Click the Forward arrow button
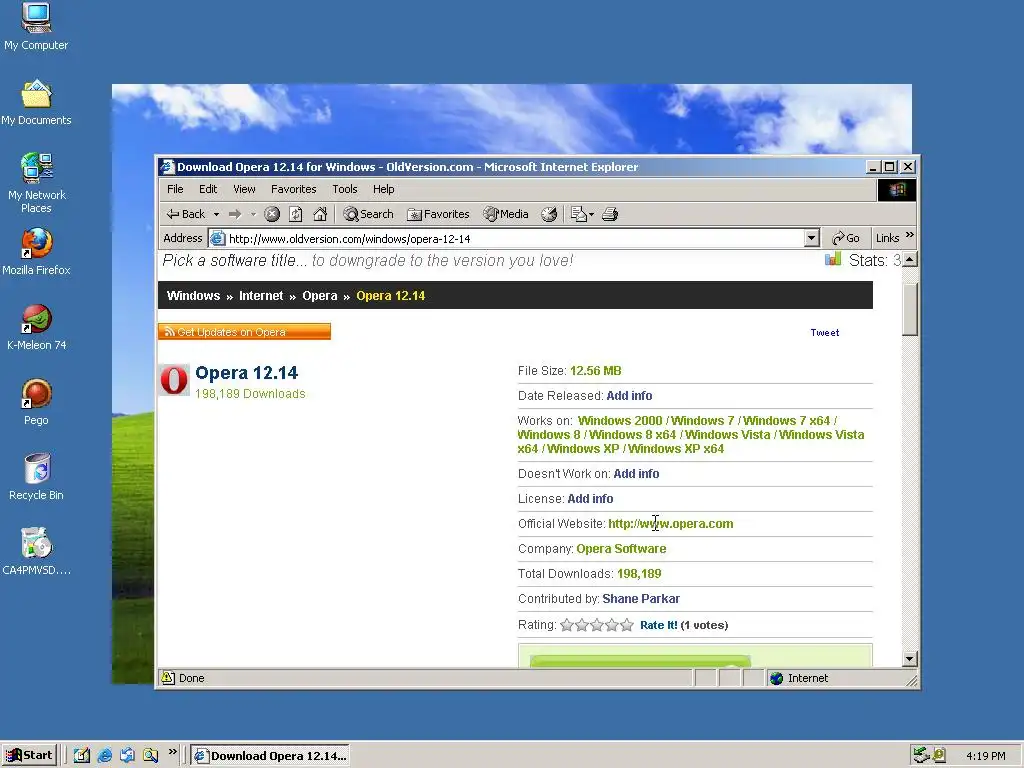This screenshot has height=768, width=1024. click(235, 214)
